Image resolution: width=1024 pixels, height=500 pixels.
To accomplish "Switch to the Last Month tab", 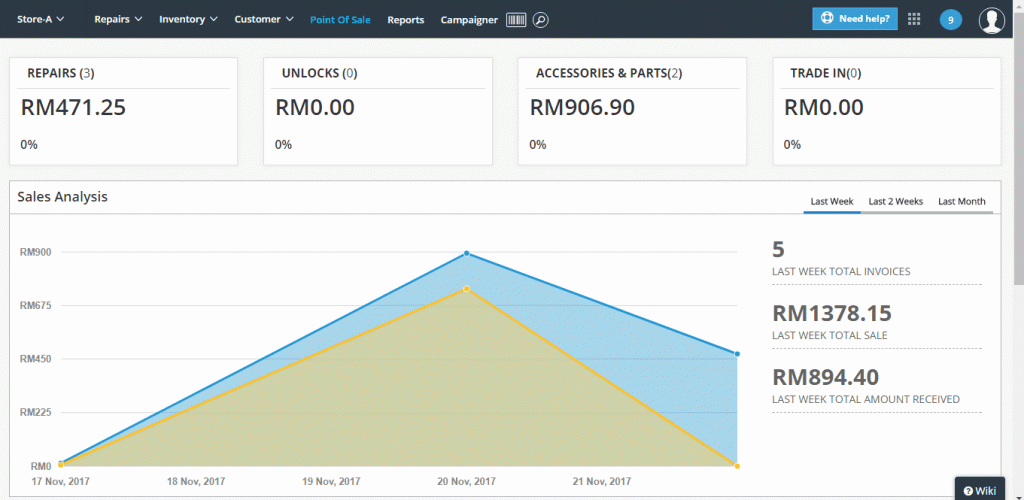I will click(961, 202).
